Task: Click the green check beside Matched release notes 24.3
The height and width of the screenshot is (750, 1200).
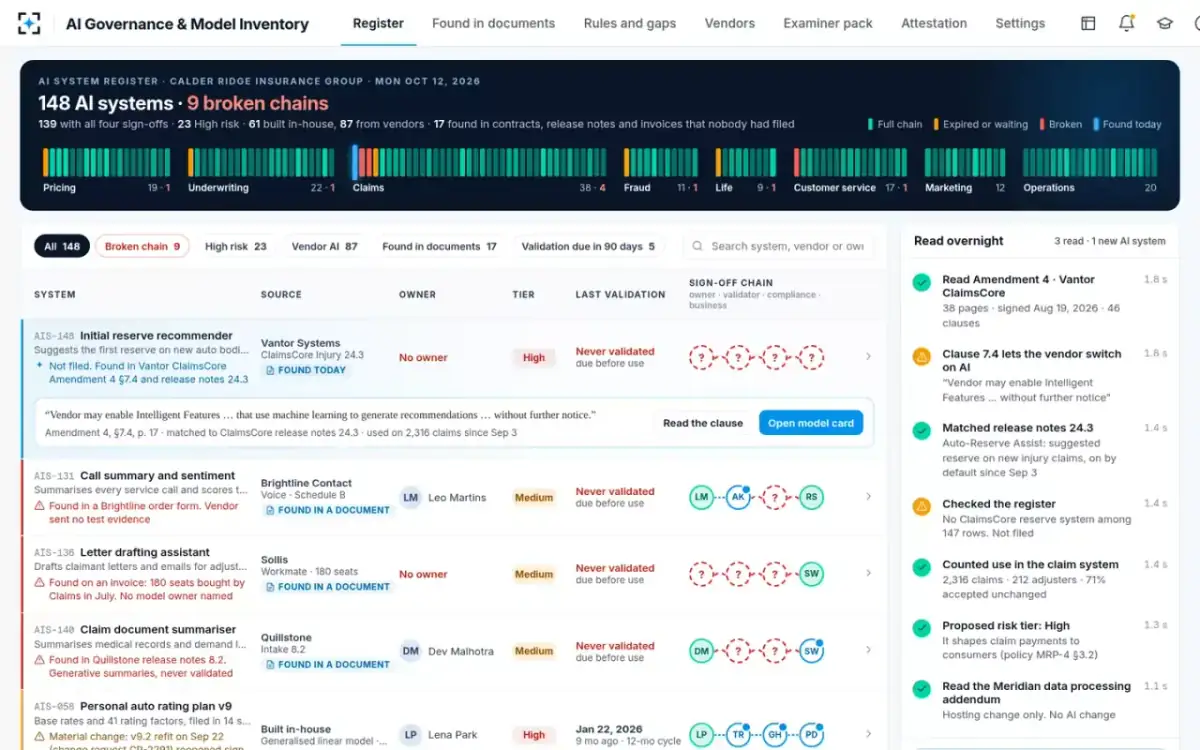Action: (922, 431)
